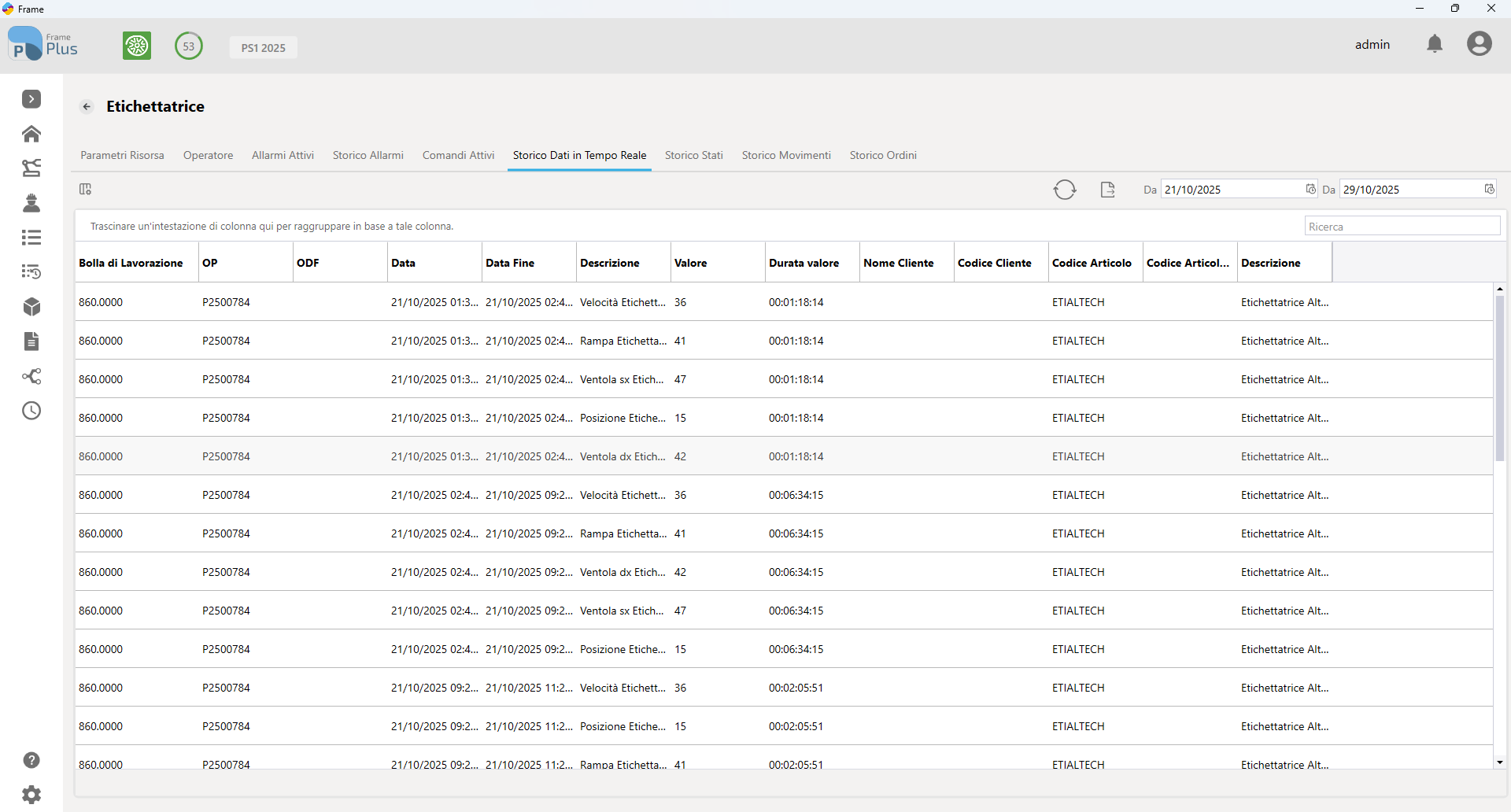Sort by the OP column header
This screenshot has width=1511, height=812.
click(246, 263)
